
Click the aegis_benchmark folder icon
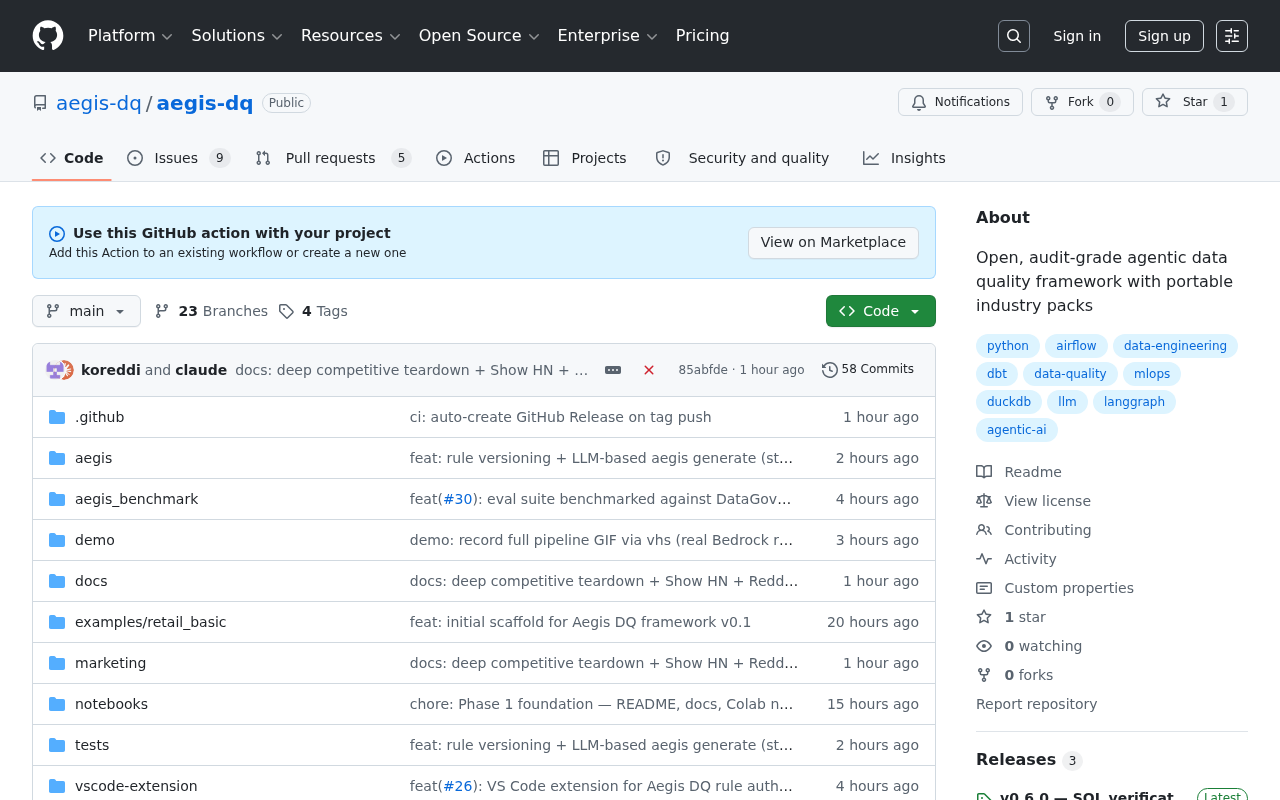57,499
